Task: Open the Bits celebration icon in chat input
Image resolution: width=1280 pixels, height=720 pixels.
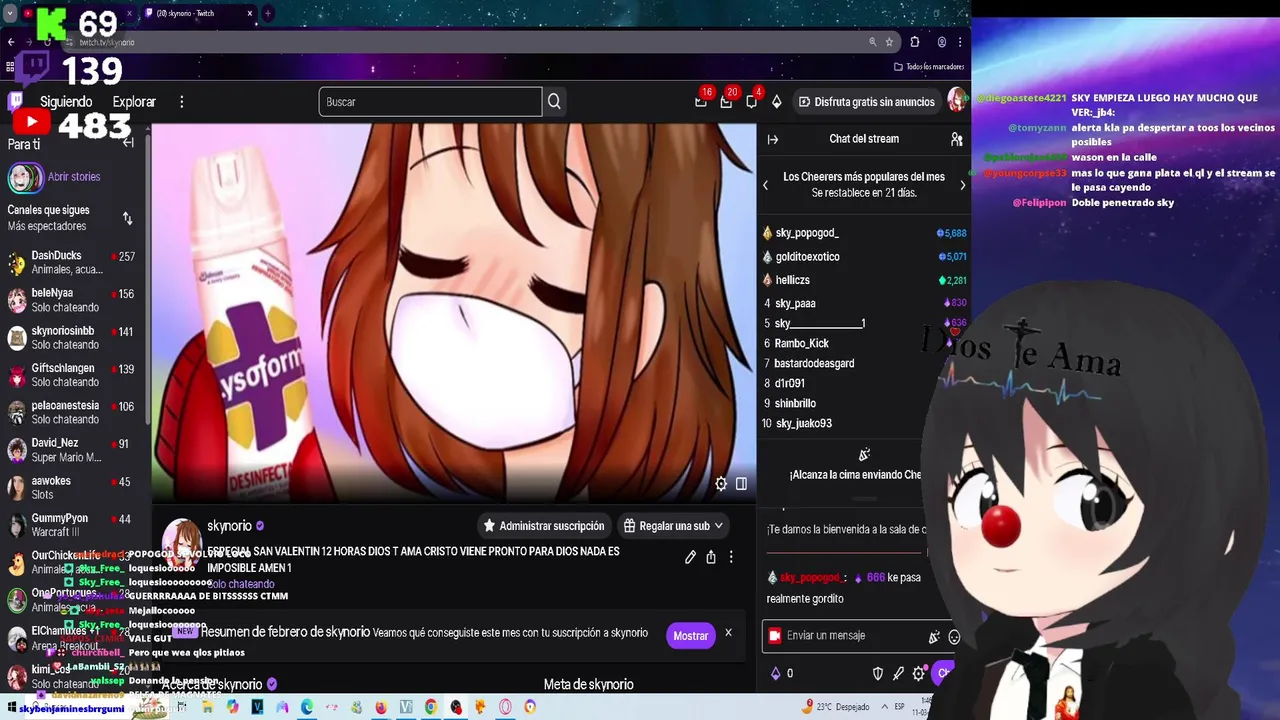Action: [934, 637]
